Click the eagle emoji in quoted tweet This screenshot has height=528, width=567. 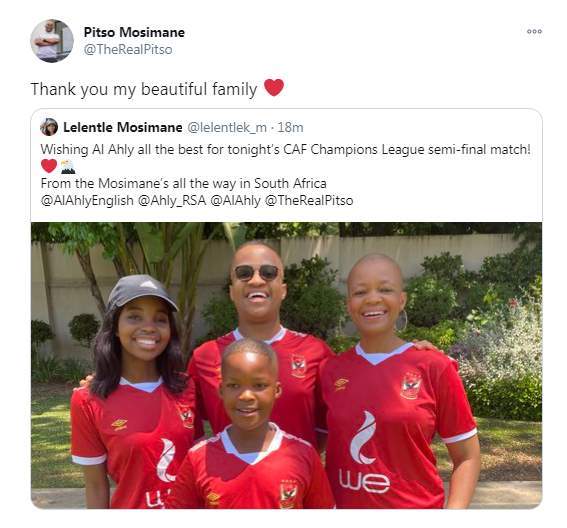(x=68, y=166)
